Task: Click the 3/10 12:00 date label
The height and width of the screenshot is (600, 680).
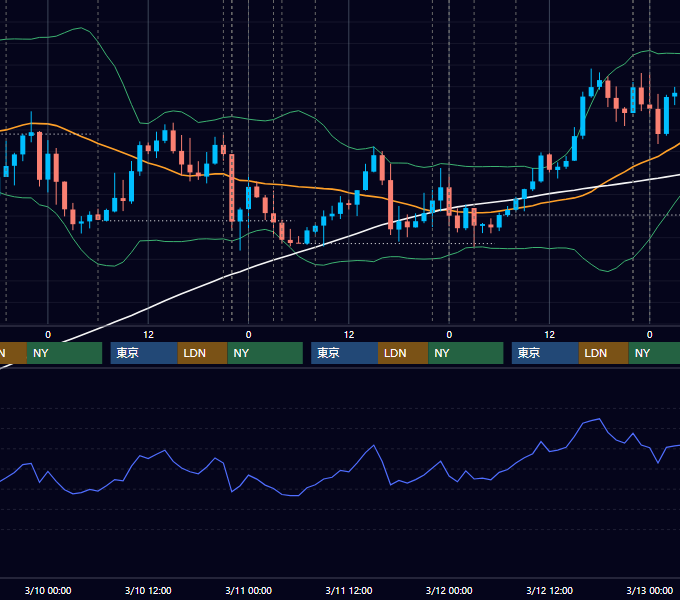Action: [x=148, y=590]
